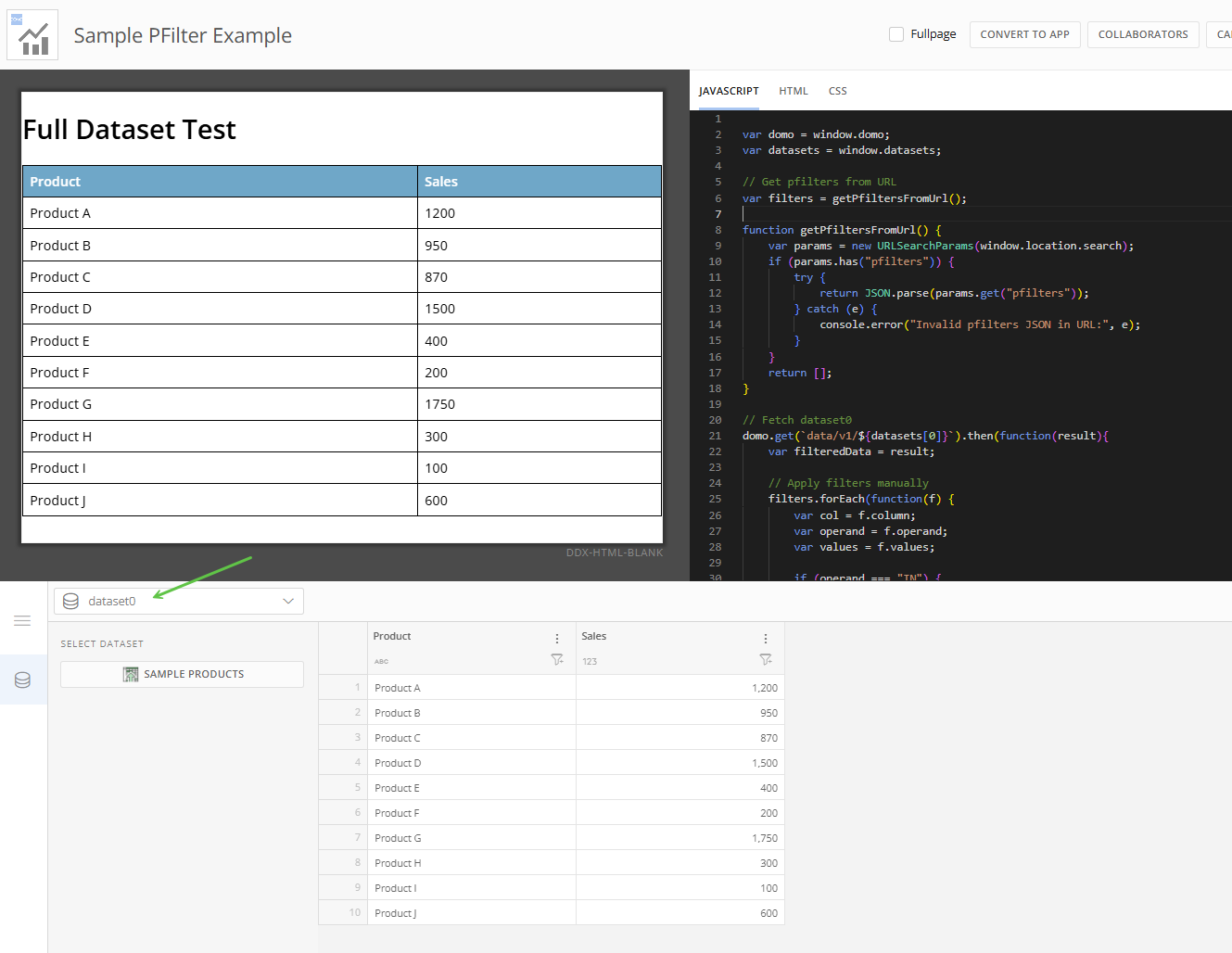Switch to the HTML tab
The width and height of the screenshot is (1232, 953).
(x=794, y=91)
